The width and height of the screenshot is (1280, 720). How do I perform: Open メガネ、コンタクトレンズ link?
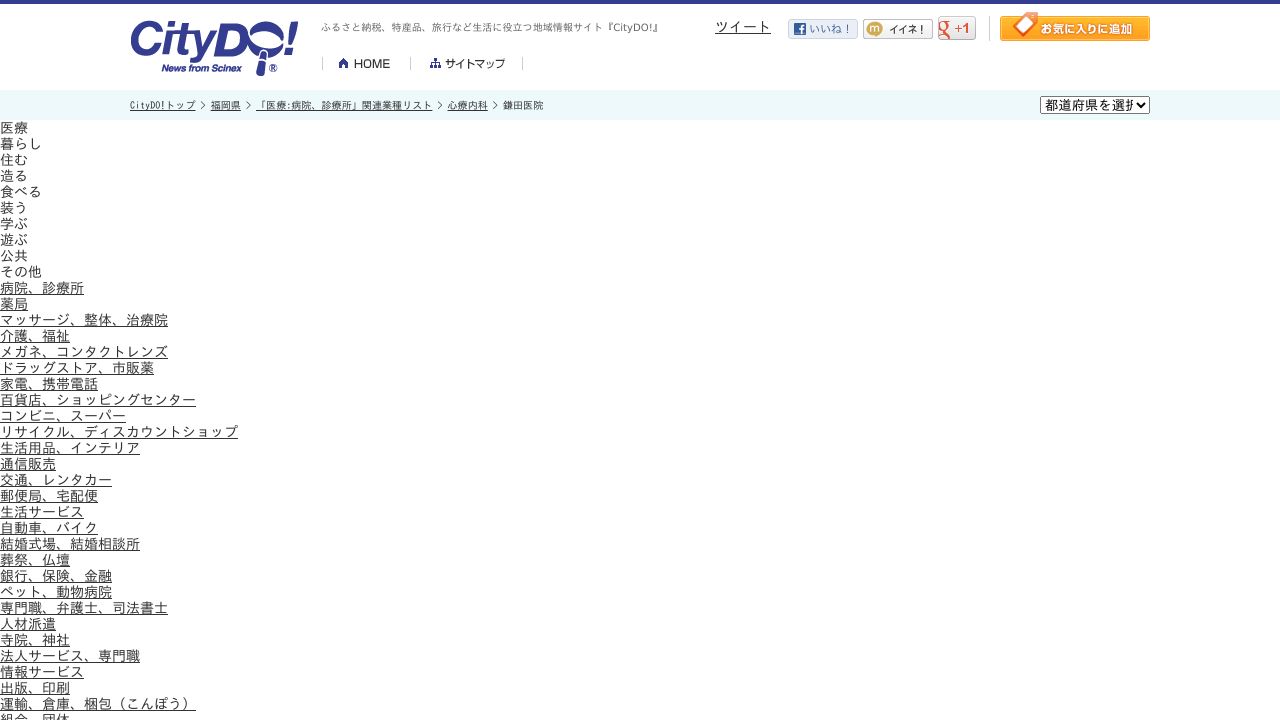click(x=84, y=352)
